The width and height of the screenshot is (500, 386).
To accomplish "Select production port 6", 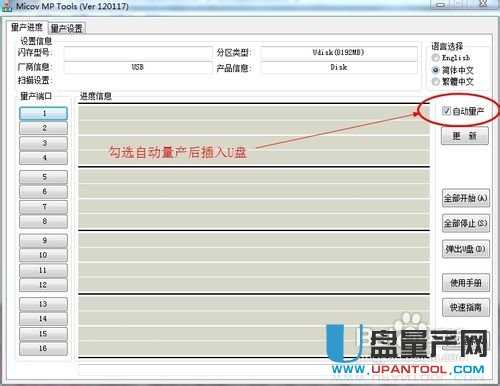I will (x=44, y=192).
